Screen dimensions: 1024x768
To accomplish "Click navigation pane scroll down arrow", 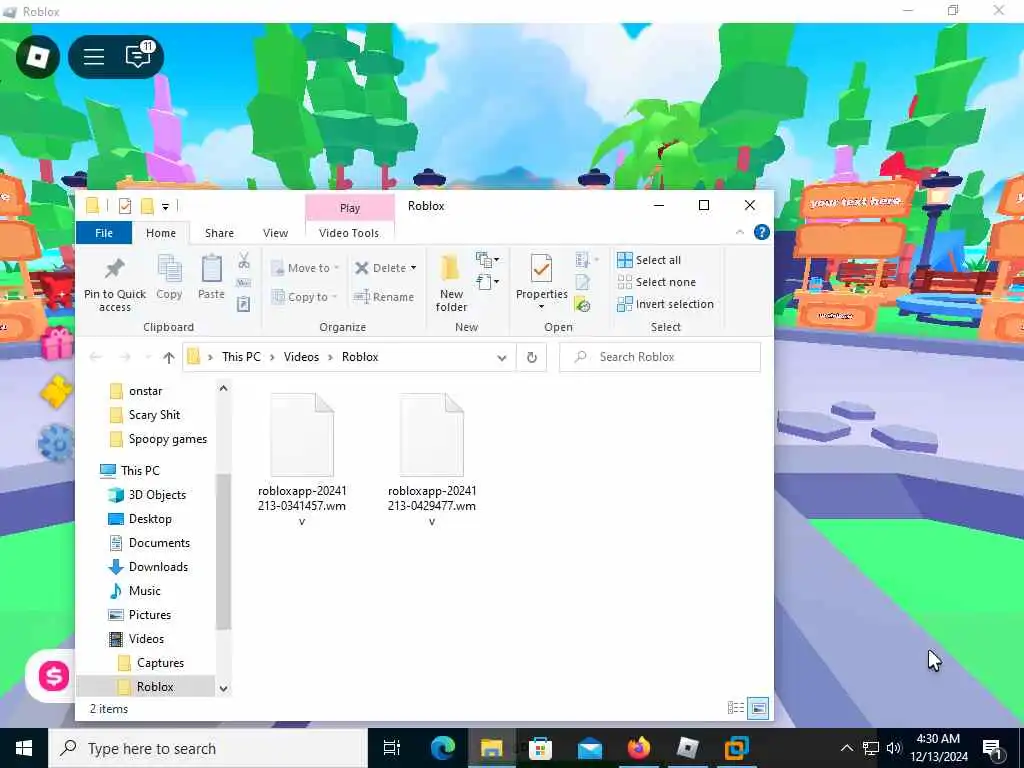I will 223,688.
